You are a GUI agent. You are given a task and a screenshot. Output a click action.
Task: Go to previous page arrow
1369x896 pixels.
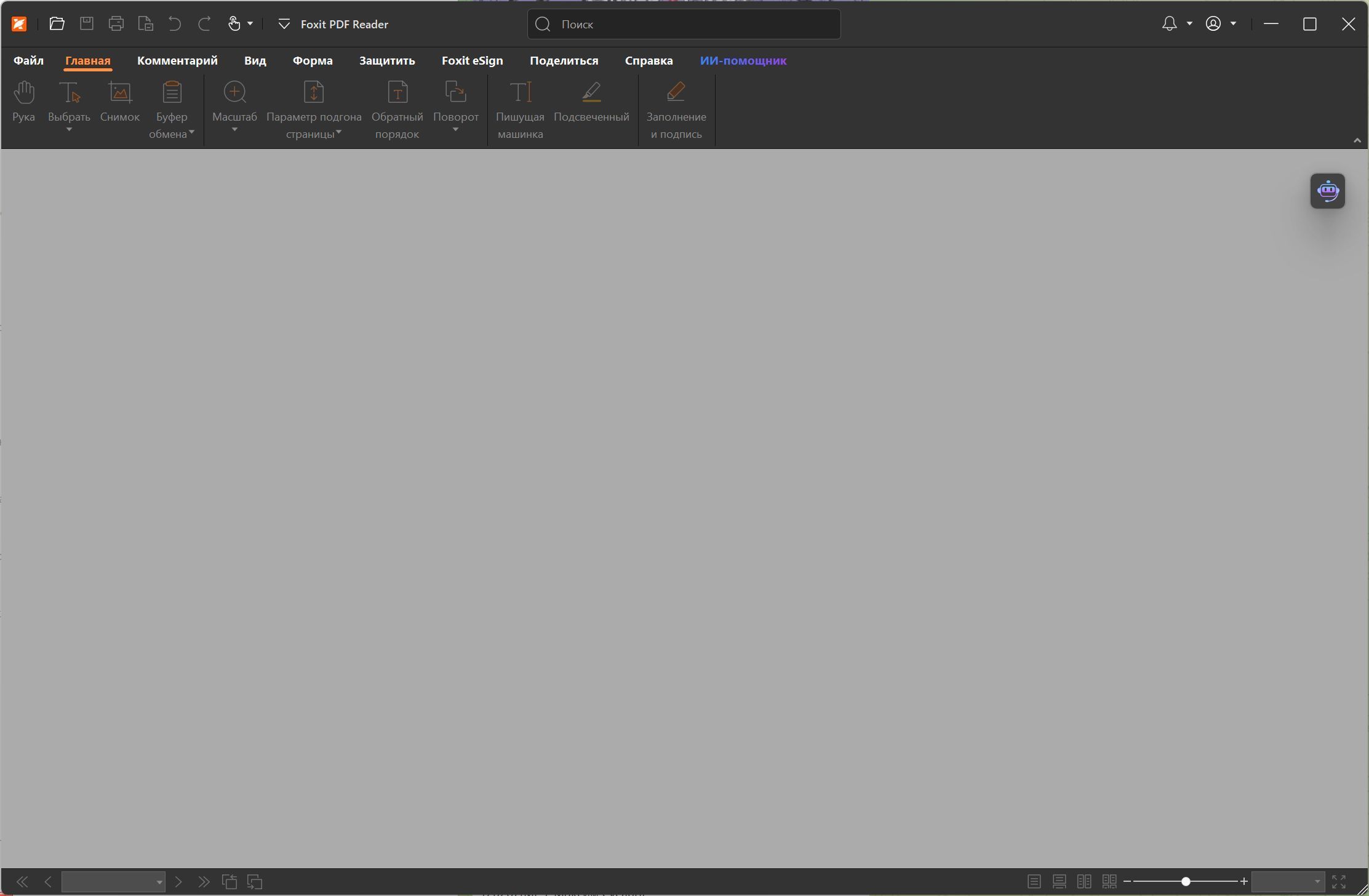click(x=48, y=882)
